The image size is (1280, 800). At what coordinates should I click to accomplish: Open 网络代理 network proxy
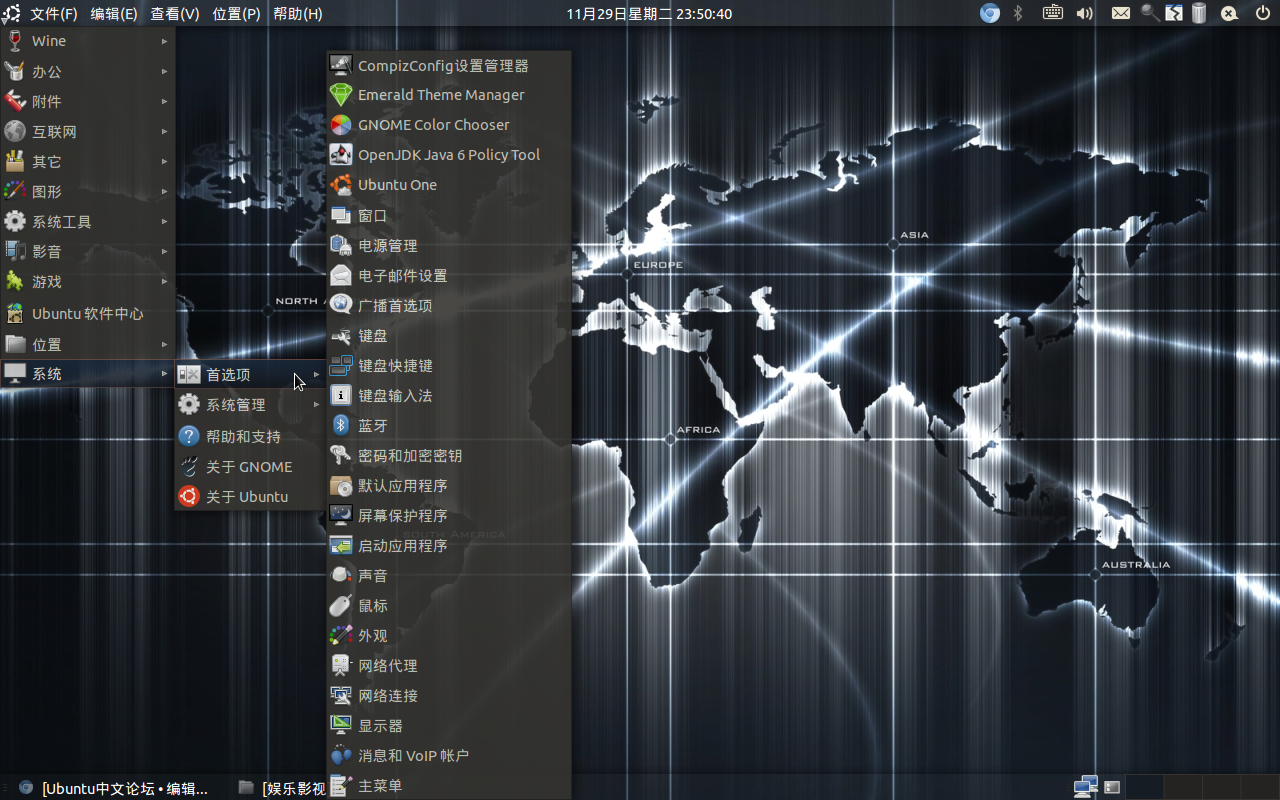coord(449,665)
